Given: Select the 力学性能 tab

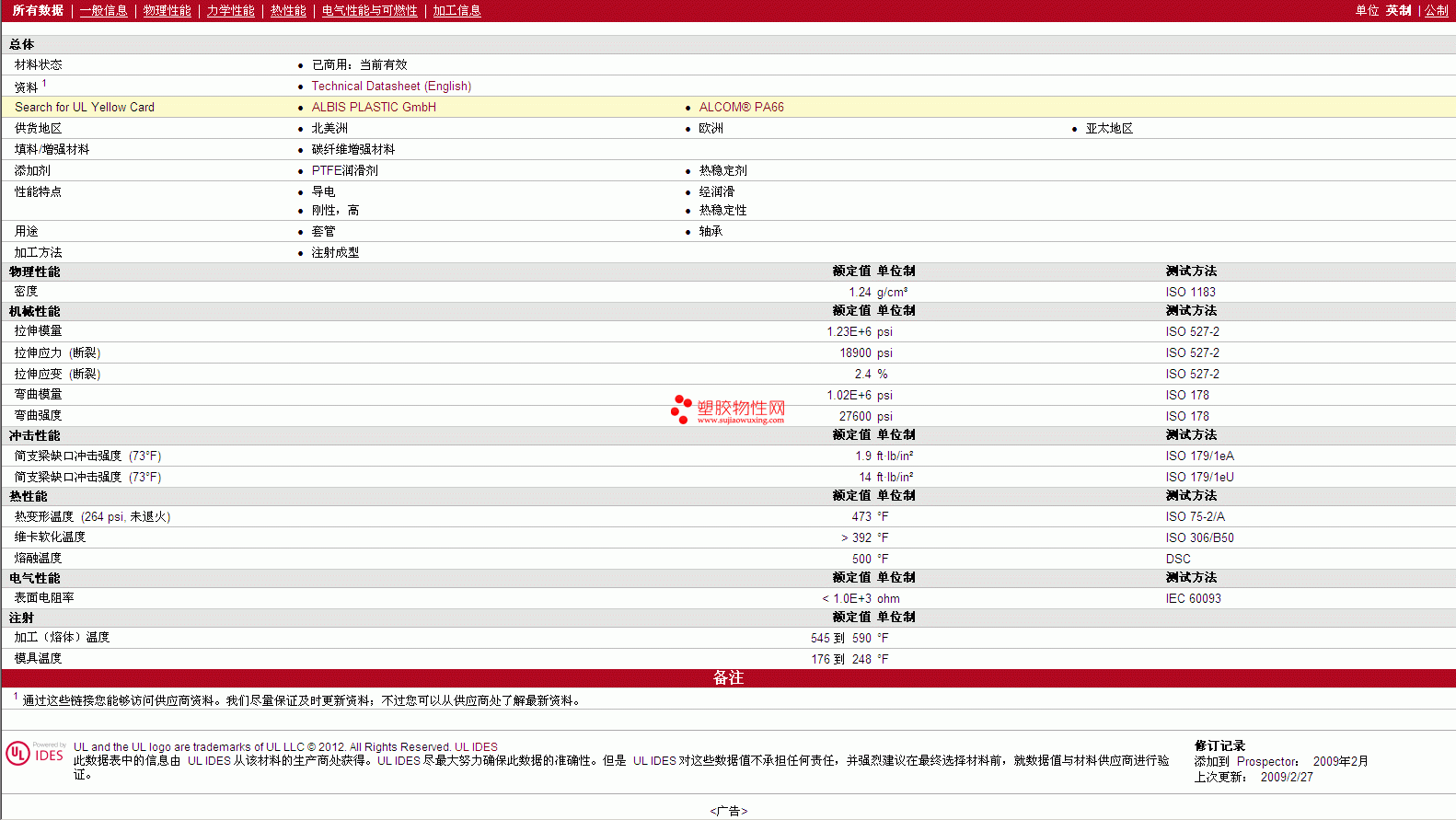Looking at the screenshot, I should (x=230, y=10).
